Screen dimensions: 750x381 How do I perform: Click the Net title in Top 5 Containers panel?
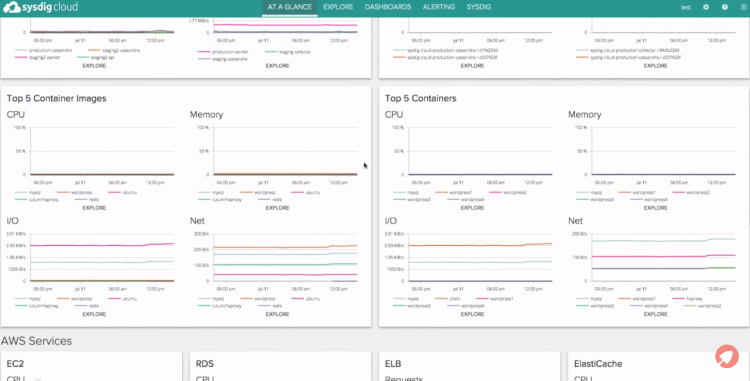(x=575, y=221)
